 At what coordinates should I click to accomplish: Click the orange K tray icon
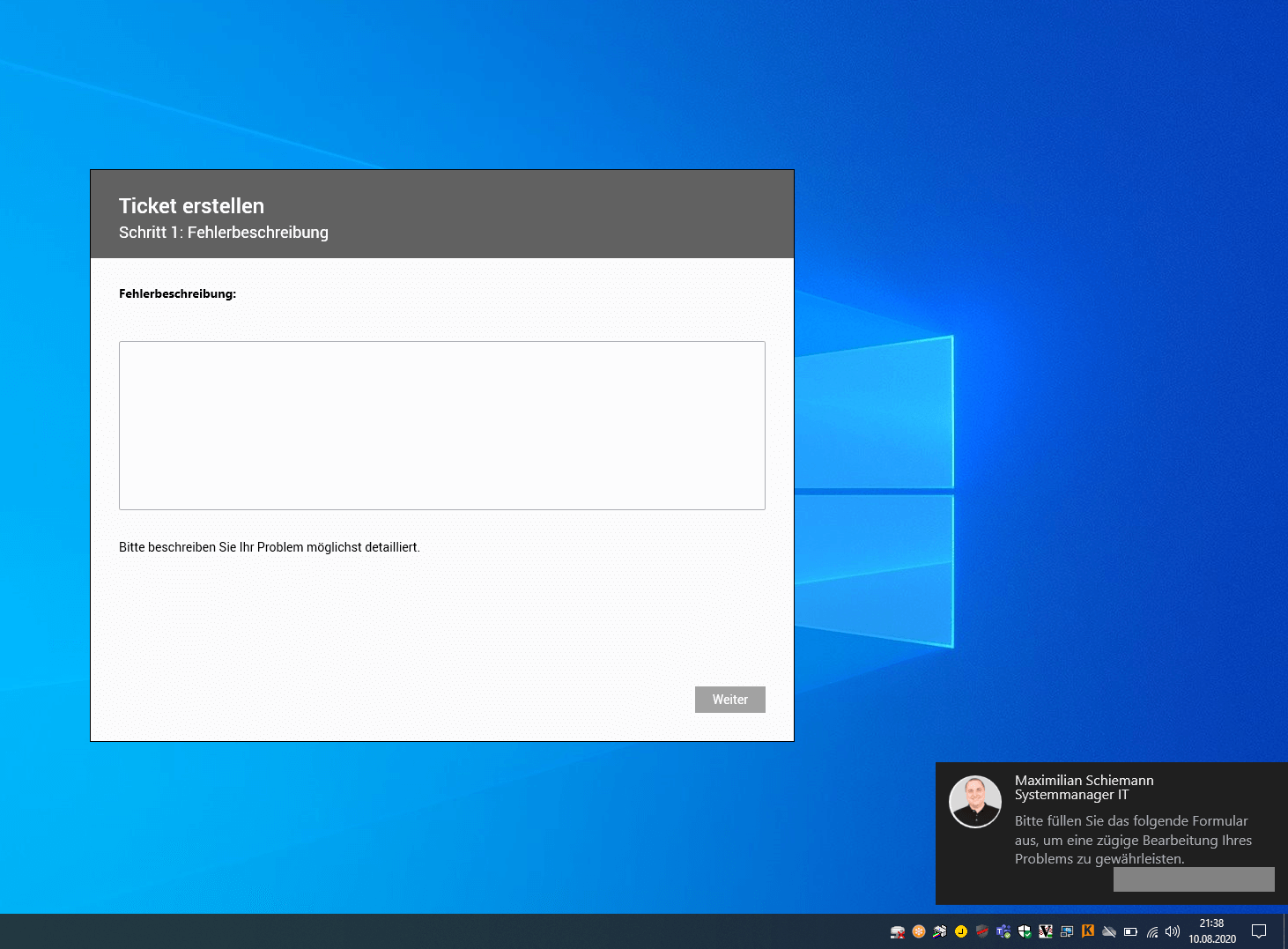pos(1088,931)
